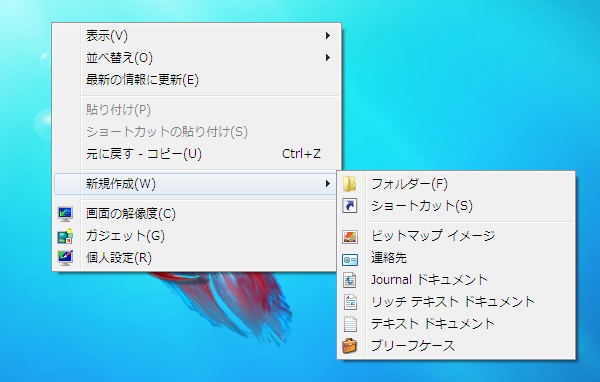Expand the 表示(V) submenu arrow
The width and height of the screenshot is (600, 382).
(x=328, y=36)
